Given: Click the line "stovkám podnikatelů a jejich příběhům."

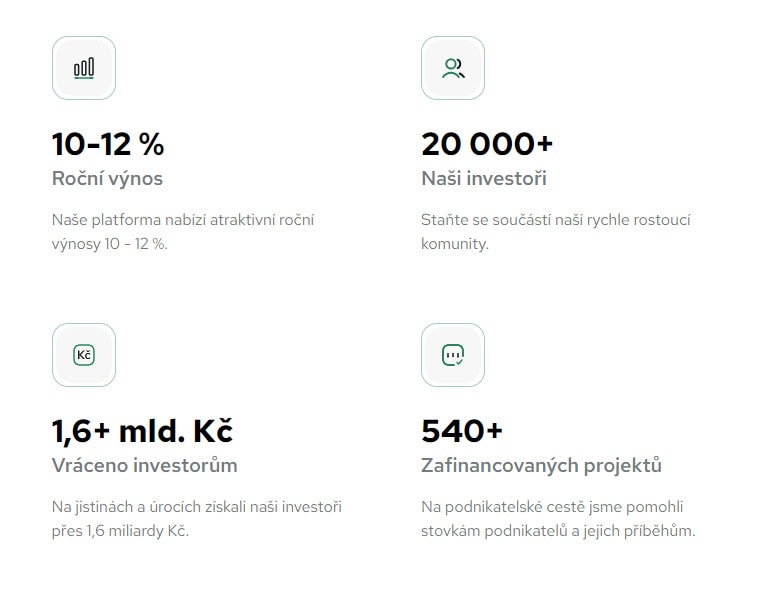Looking at the screenshot, I should [x=558, y=530].
